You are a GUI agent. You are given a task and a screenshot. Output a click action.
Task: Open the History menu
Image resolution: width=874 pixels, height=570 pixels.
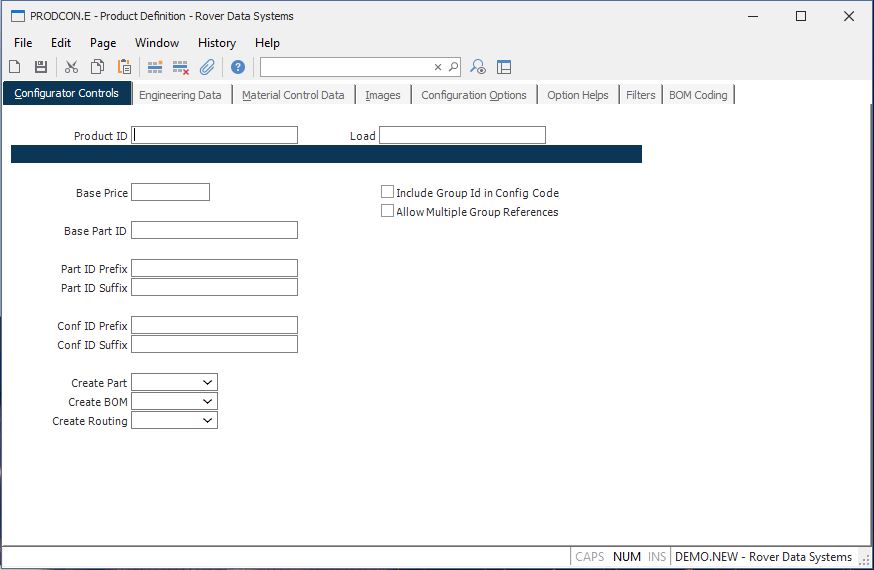(216, 43)
